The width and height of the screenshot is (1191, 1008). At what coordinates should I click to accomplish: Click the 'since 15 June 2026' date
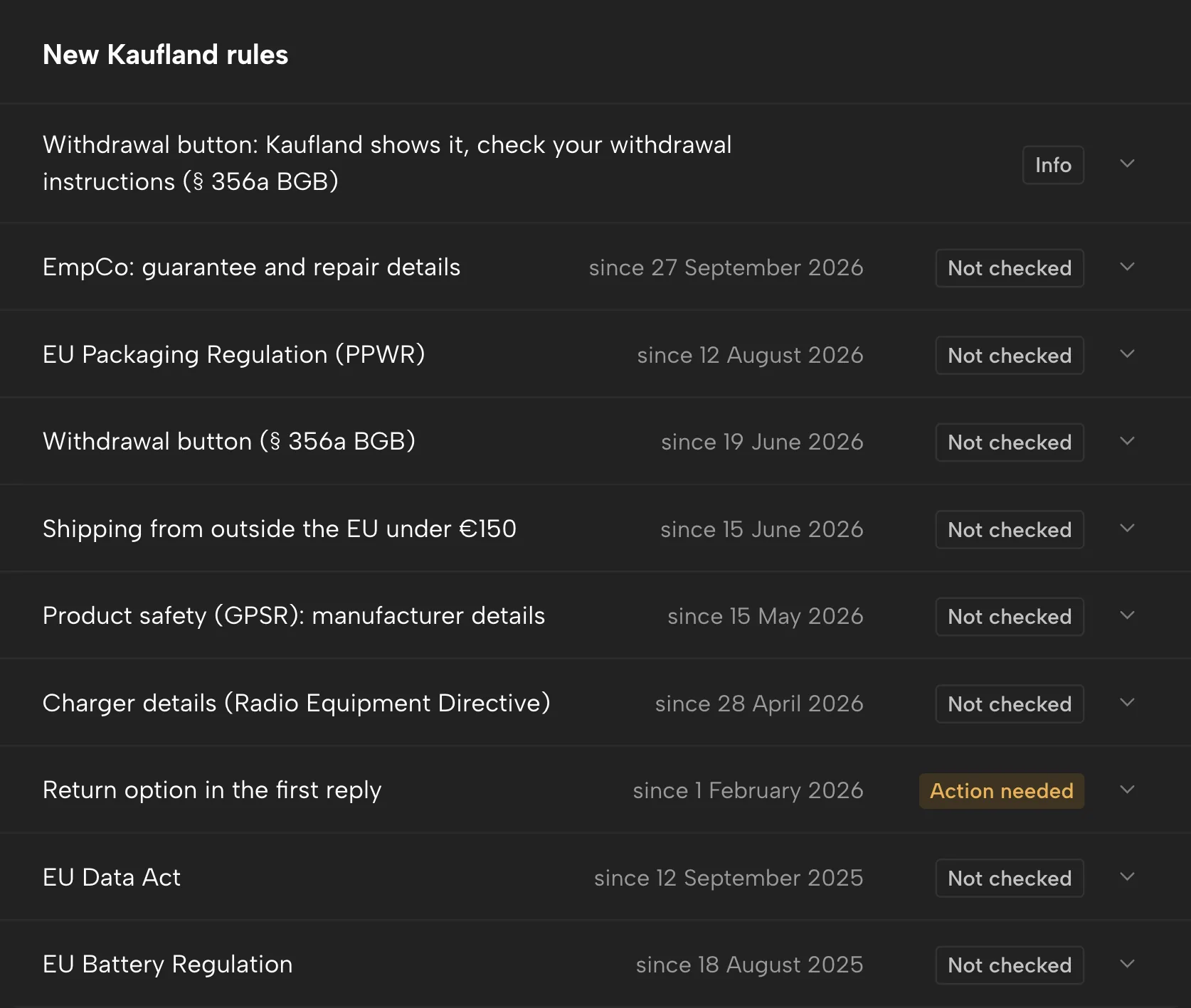tap(762, 529)
